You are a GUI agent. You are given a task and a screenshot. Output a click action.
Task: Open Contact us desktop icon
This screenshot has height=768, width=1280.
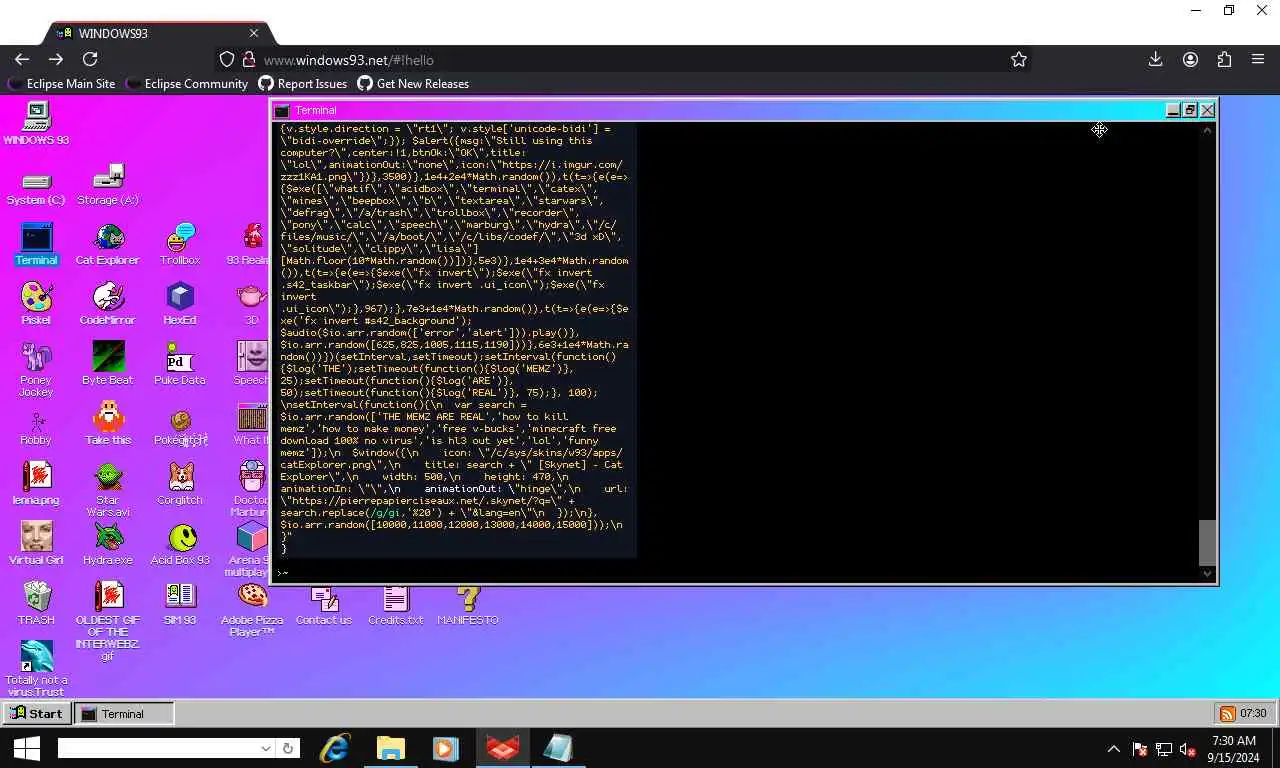[x=324, y=604]
